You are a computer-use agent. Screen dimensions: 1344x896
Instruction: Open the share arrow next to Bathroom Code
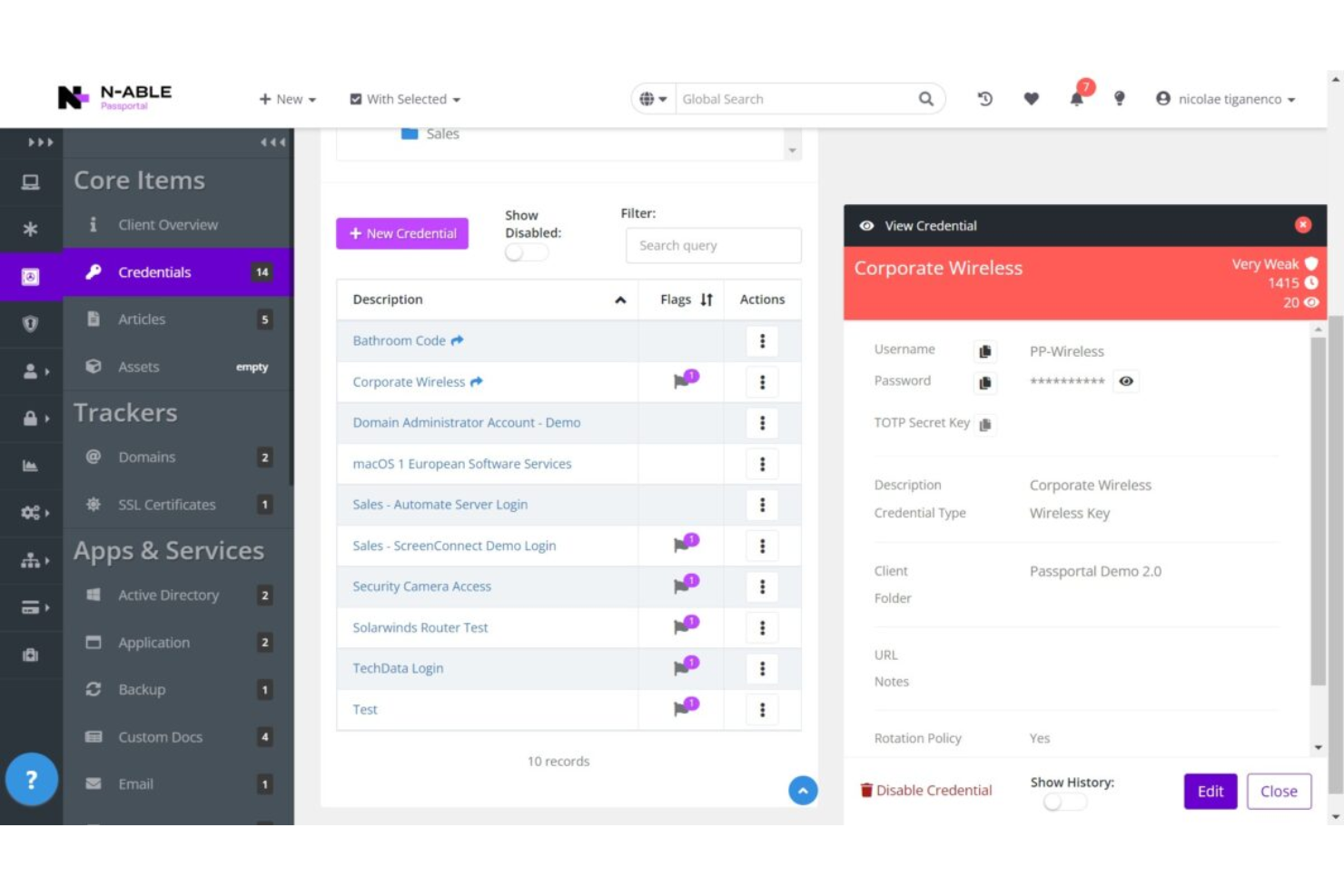coord(458,339)
